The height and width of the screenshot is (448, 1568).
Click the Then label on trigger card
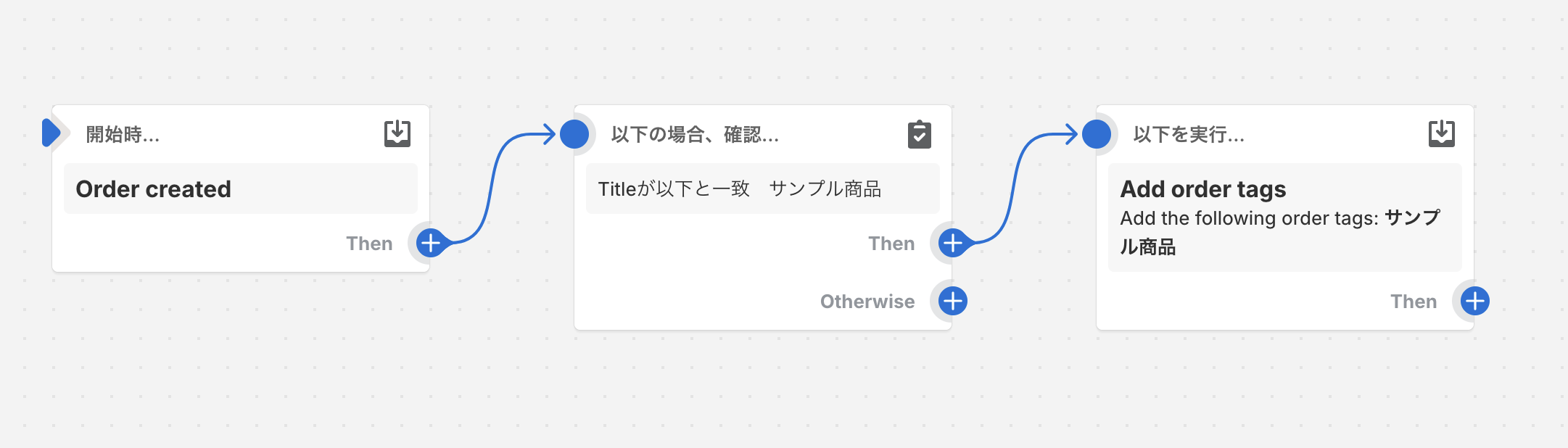click(x=369, y=244)
